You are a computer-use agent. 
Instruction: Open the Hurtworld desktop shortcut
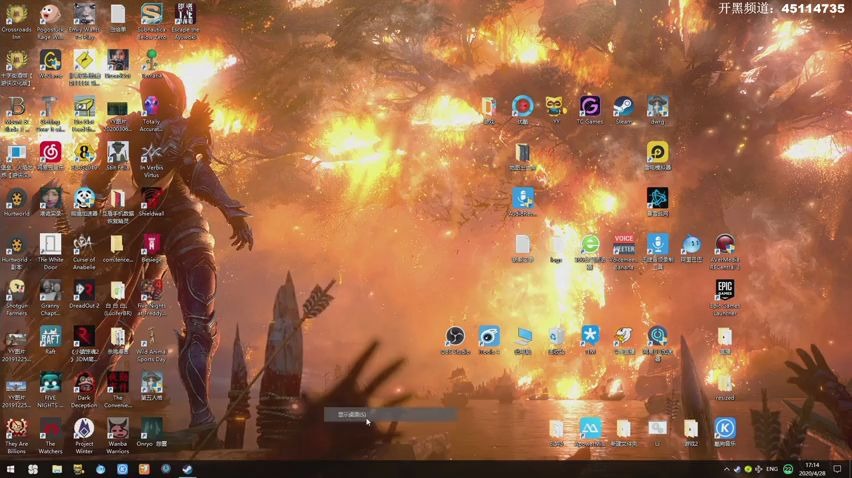tap(16, 202)
